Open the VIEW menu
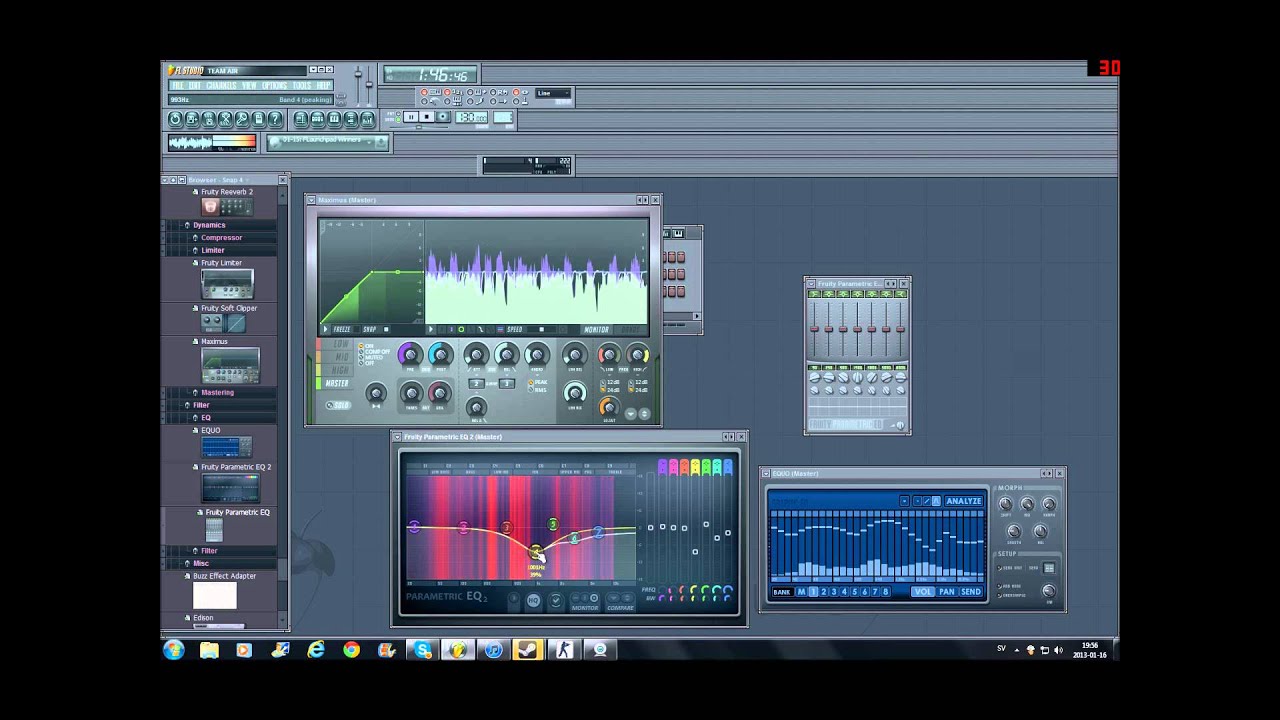1280x720 pixels. [249, 85]
